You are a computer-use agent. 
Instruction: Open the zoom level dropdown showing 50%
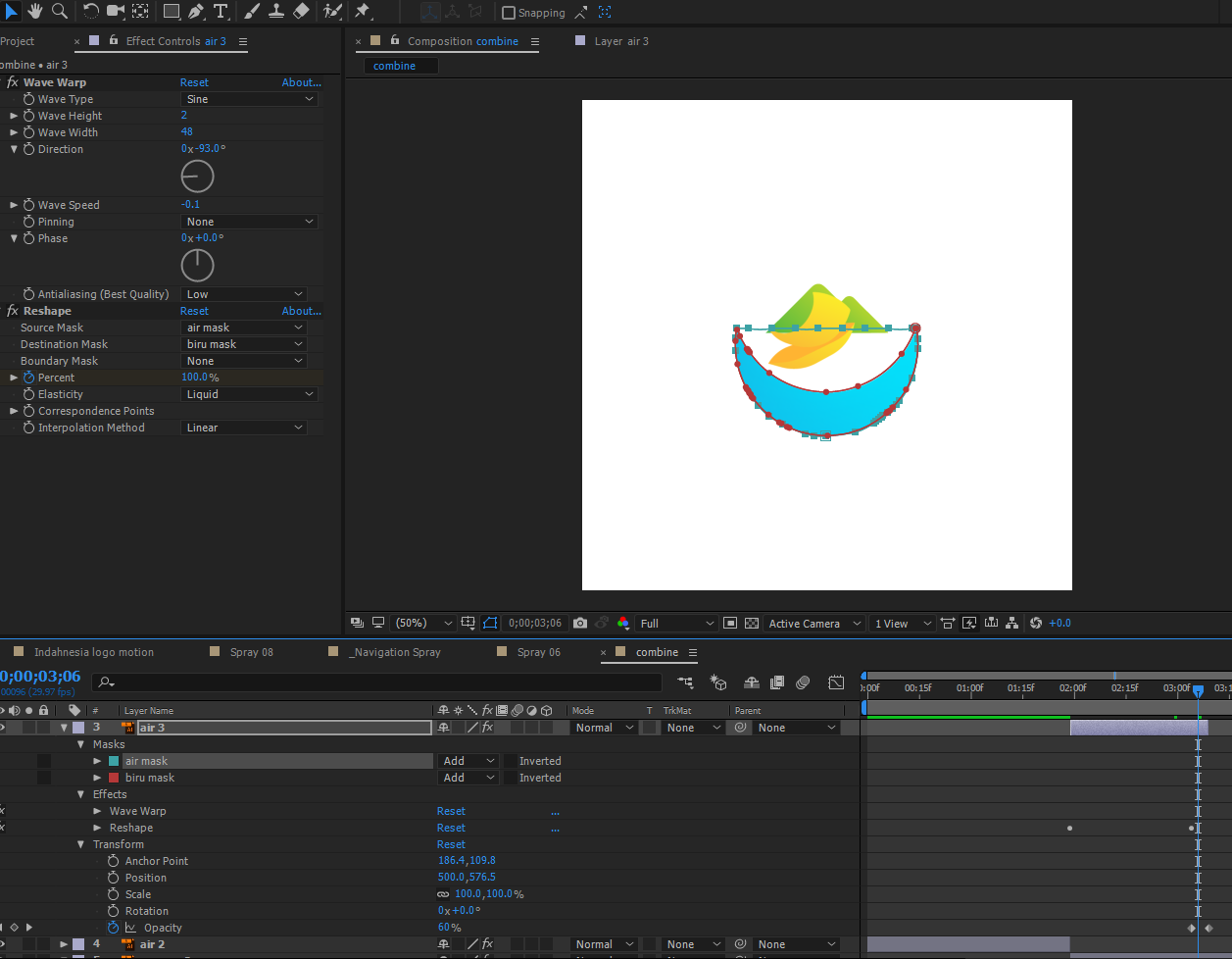pos(421,623)
